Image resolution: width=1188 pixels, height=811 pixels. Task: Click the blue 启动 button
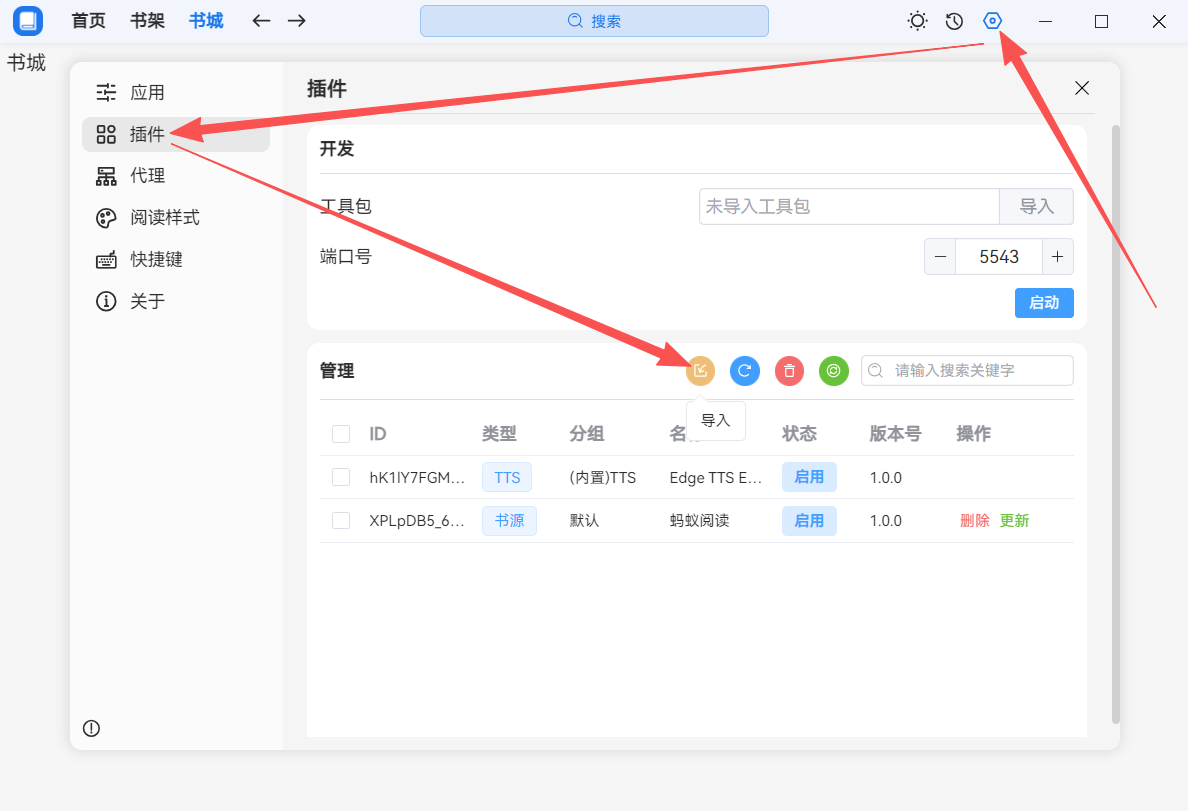[x=1043, y=302]
